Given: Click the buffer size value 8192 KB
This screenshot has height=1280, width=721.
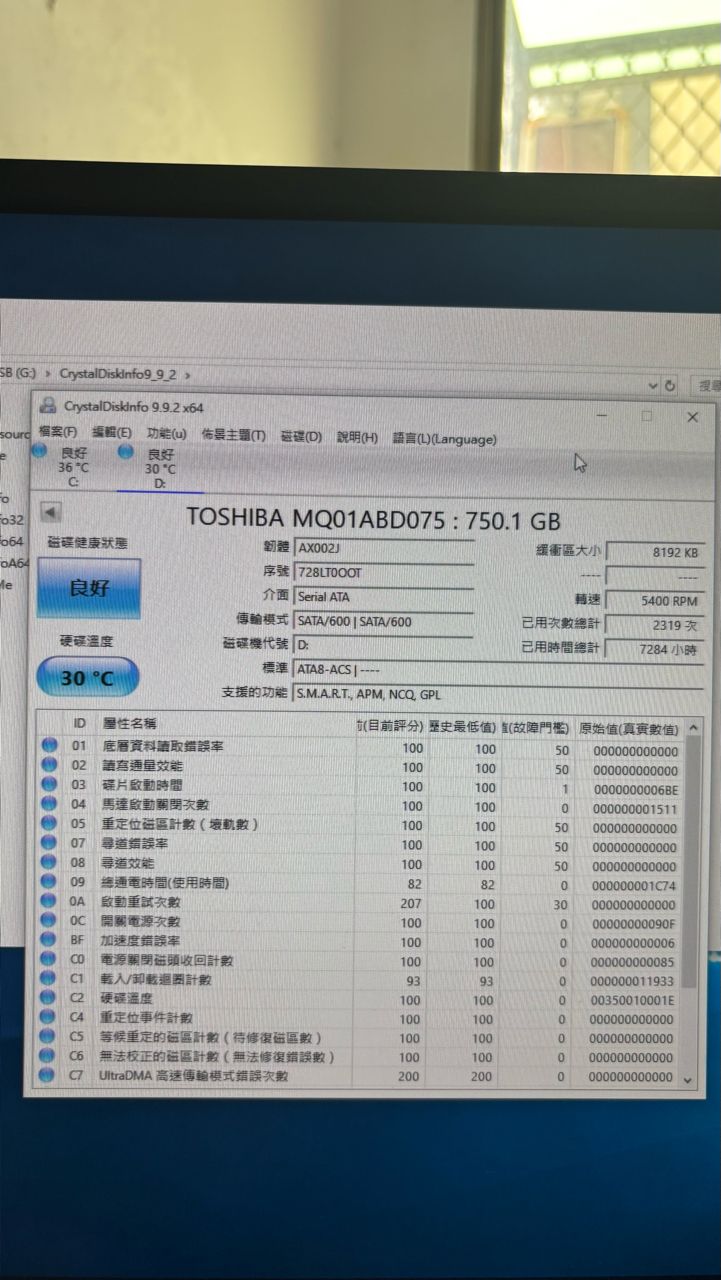Looking at the screenshot, I should pos(654,552).
